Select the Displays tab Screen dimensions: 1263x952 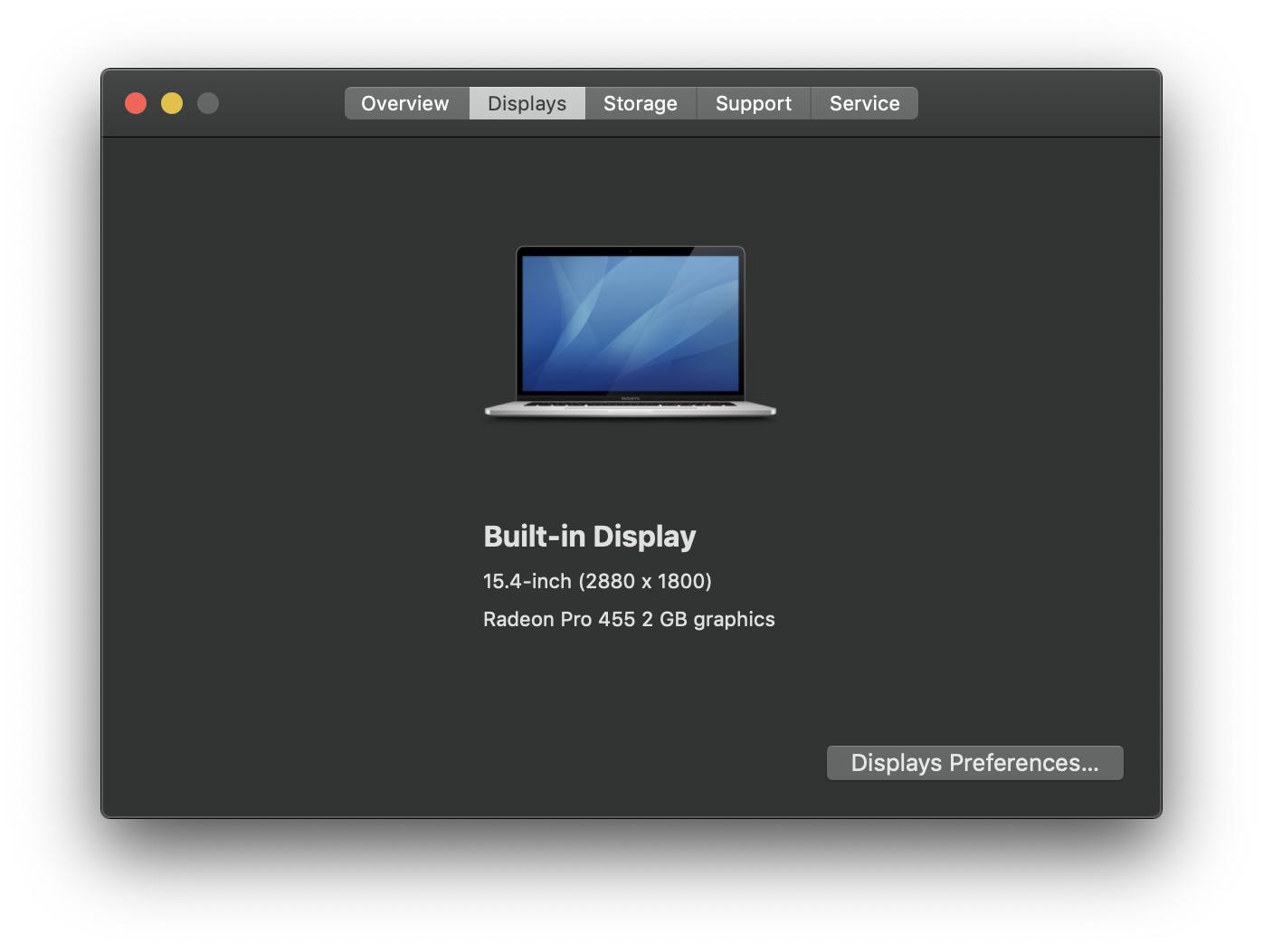[x=527, y=103]
